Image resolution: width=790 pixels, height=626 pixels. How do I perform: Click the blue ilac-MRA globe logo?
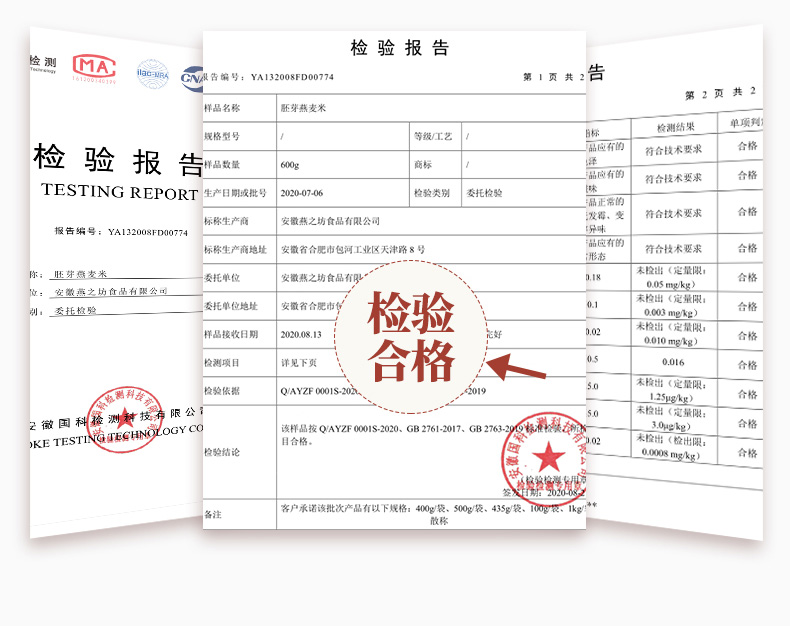click(153, 74)
